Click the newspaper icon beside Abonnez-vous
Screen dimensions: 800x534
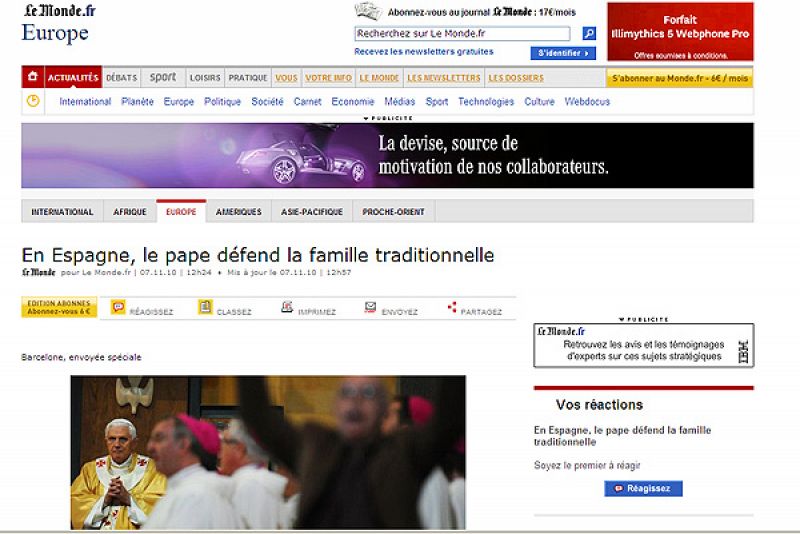pyautogui.click(x=368, y=11)
